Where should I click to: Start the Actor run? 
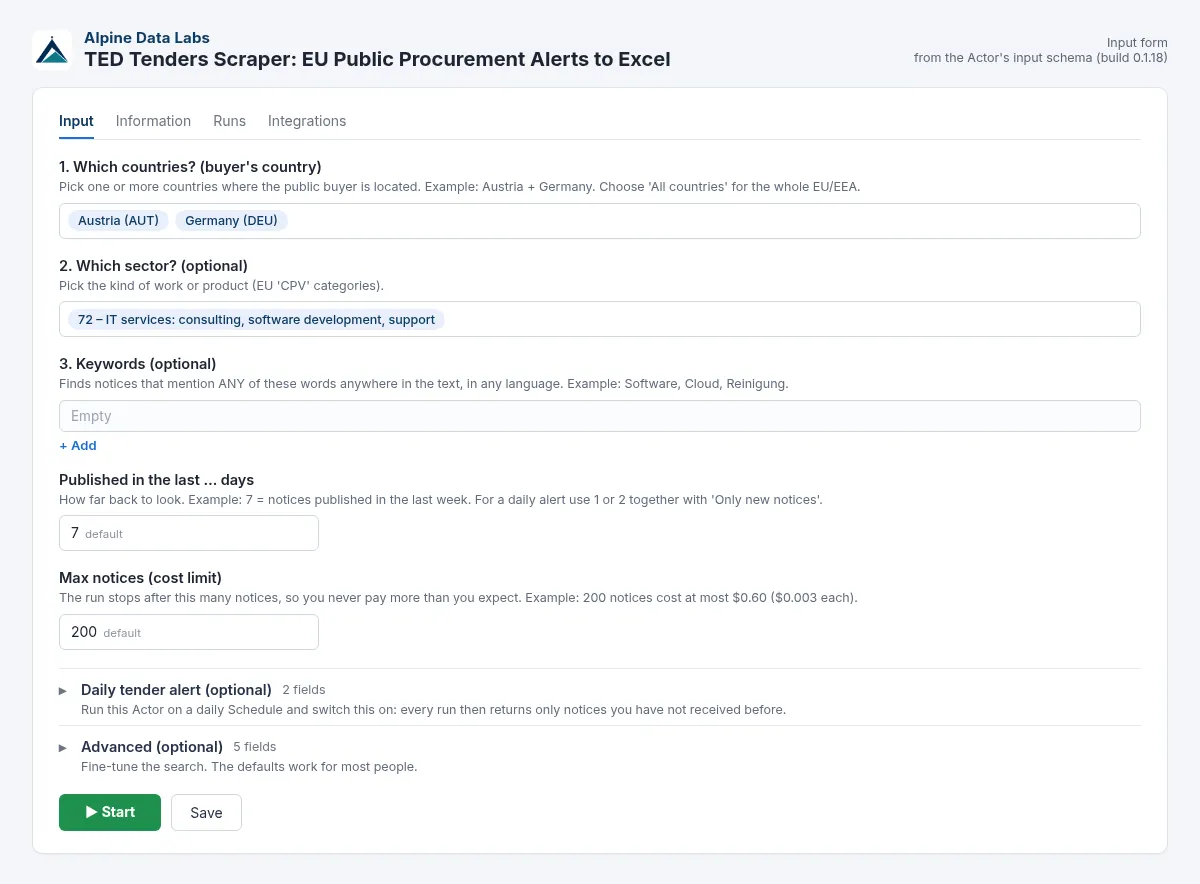point(110,812)
